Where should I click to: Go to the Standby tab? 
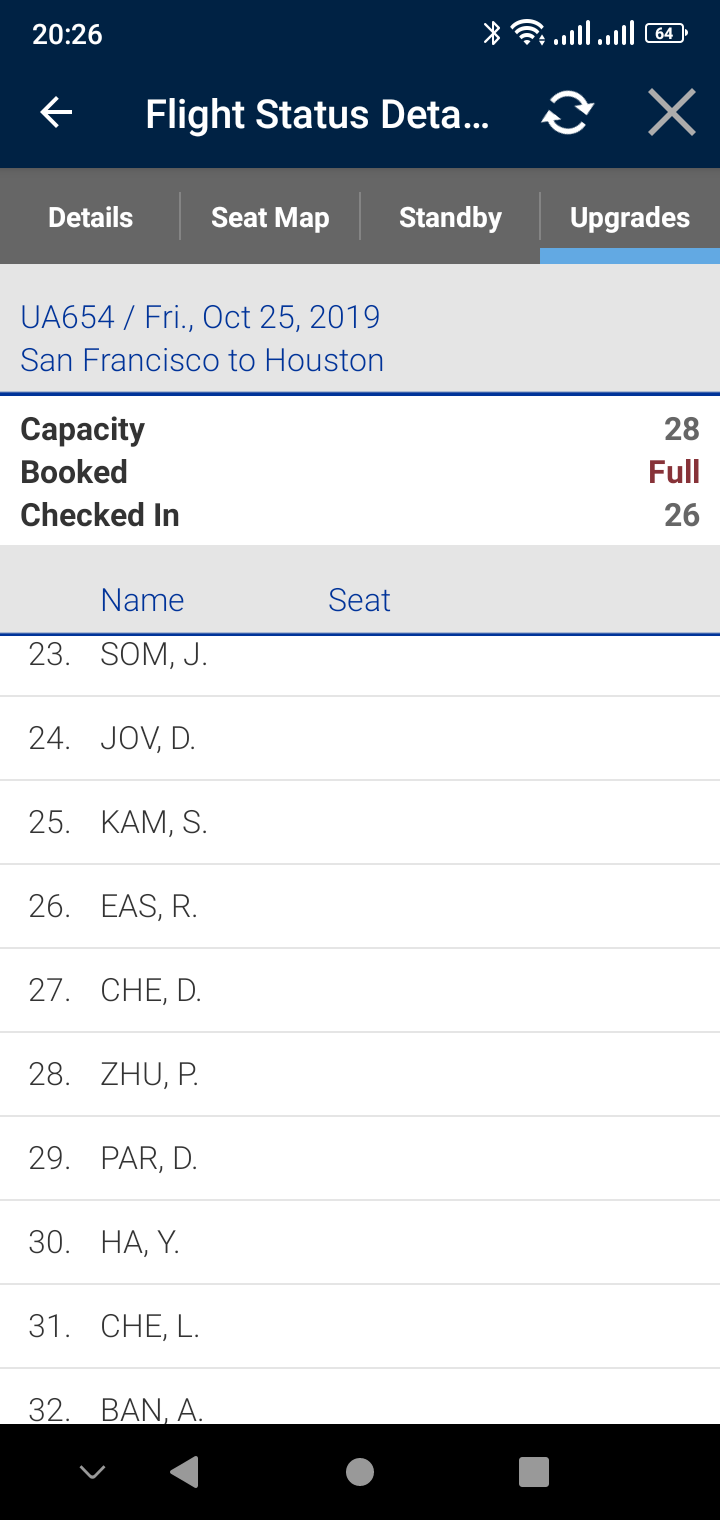pos(450,217)
